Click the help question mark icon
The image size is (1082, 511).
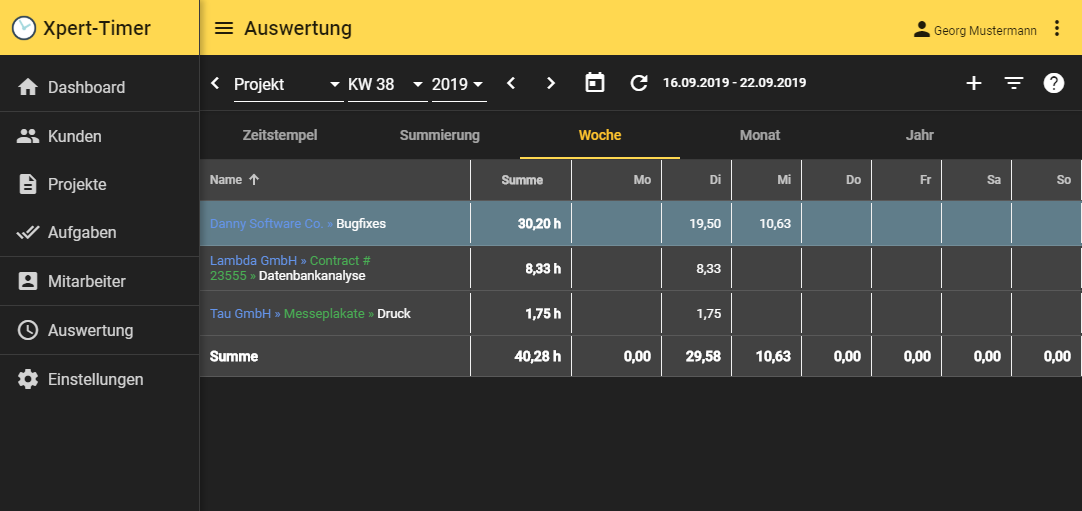[1054, 83]
